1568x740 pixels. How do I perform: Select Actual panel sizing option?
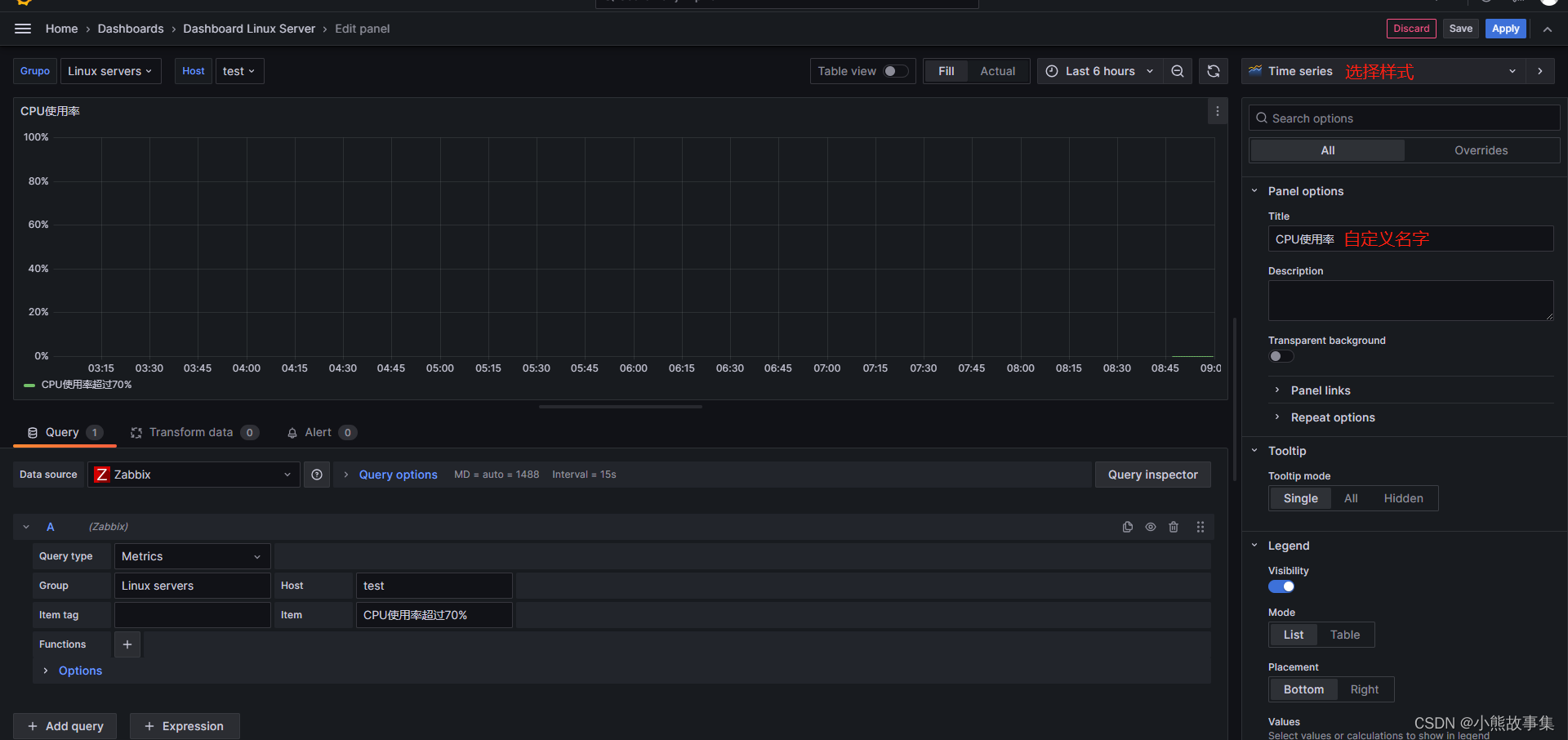[x=998, y=71]
